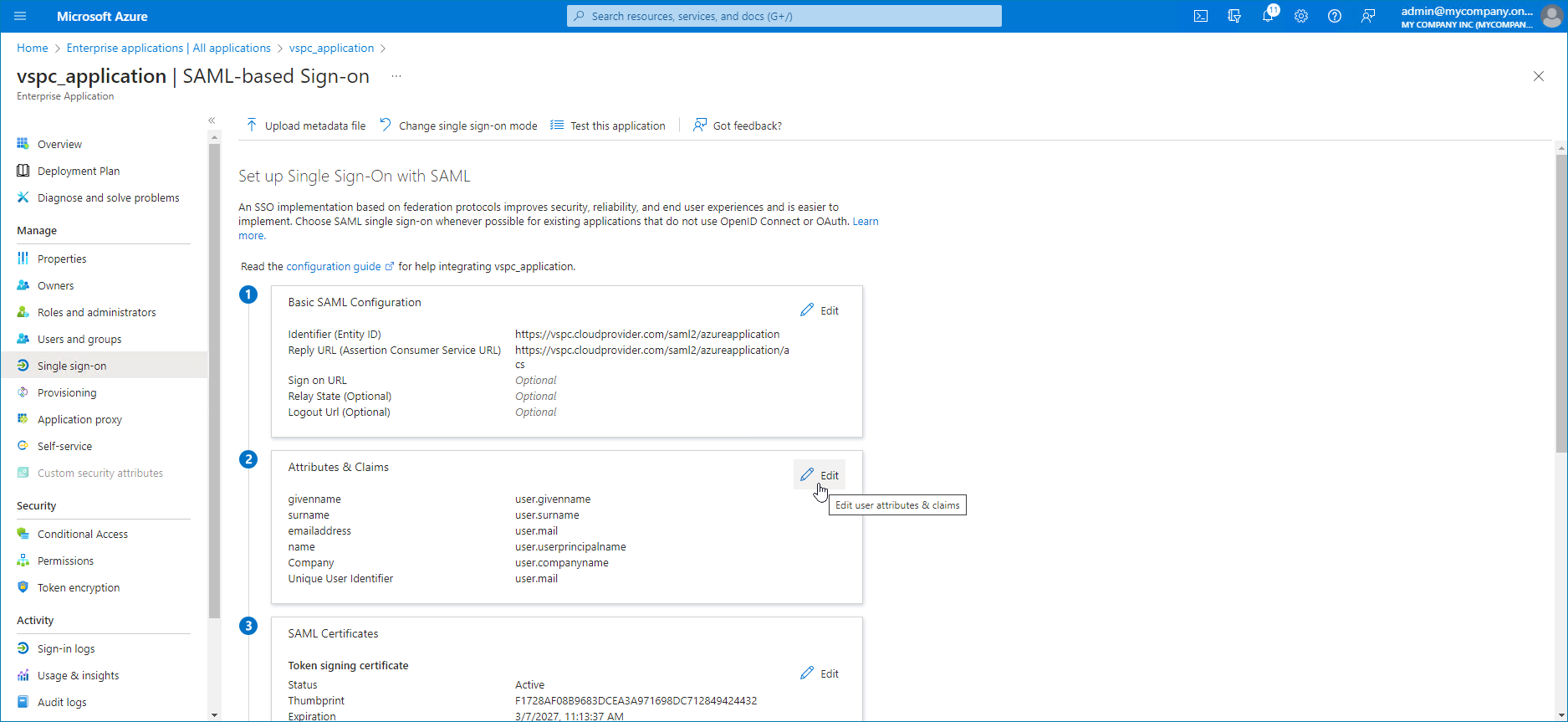This screenshot has width=1568, height=722.
Task: Go to the Home breadcrumb
Action: tap(33, 48)
